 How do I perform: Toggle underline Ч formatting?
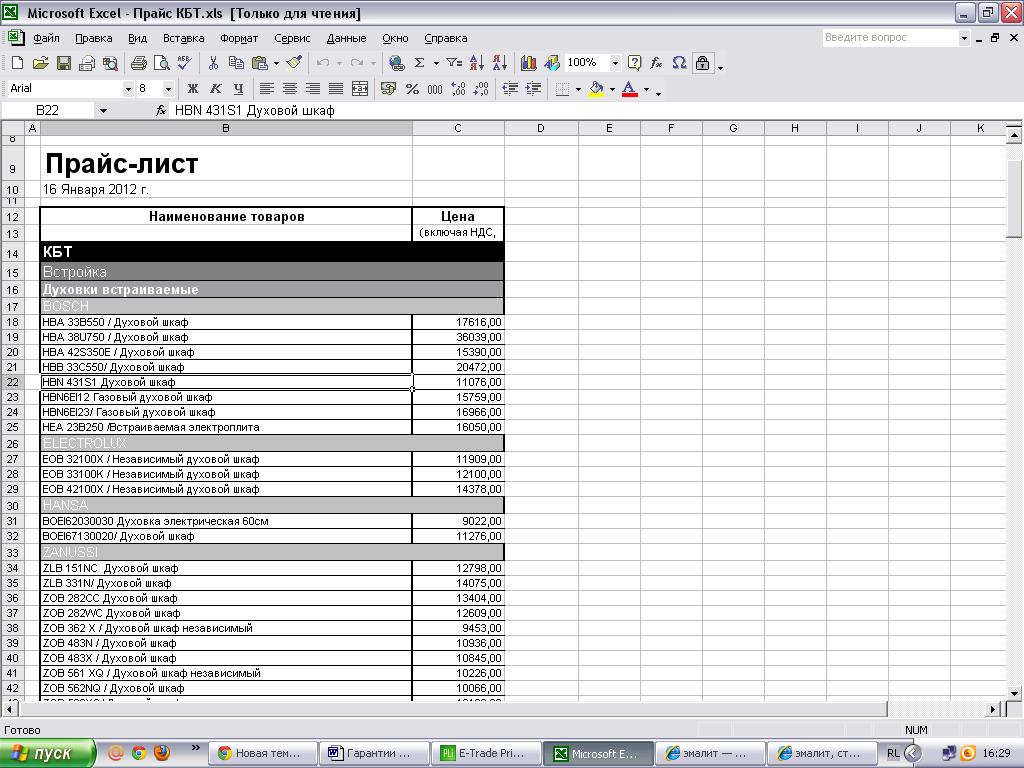tap(238, 88)
